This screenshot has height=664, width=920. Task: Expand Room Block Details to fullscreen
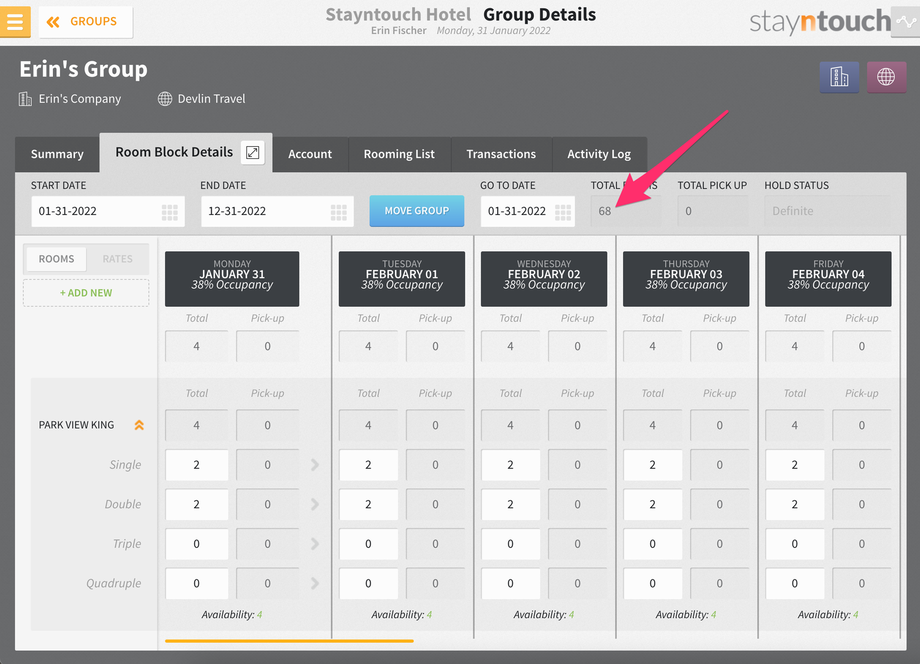coord(253,153)
